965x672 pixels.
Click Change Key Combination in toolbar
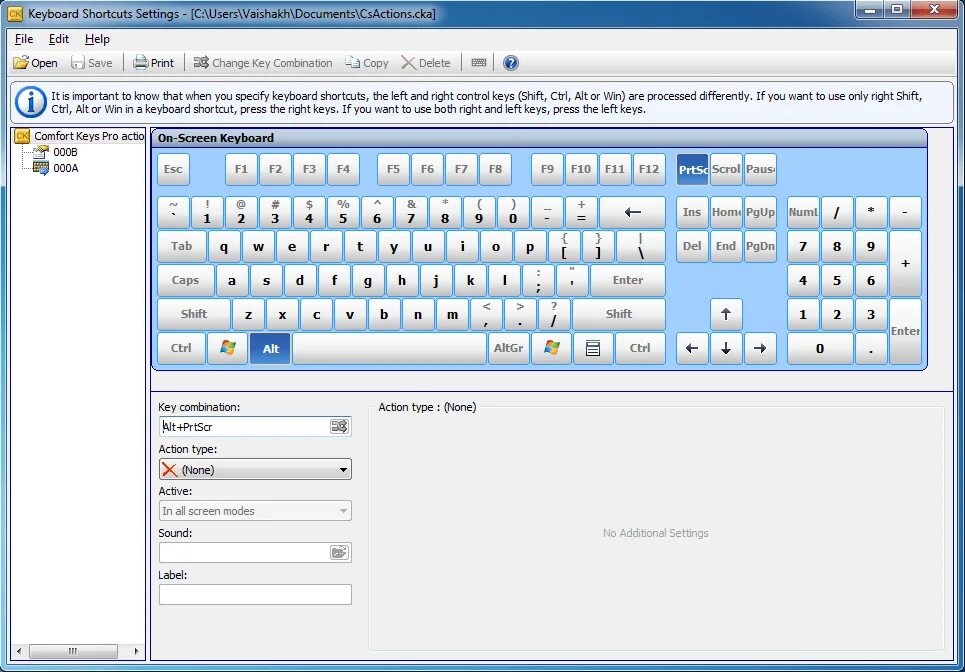coord(263,63)
